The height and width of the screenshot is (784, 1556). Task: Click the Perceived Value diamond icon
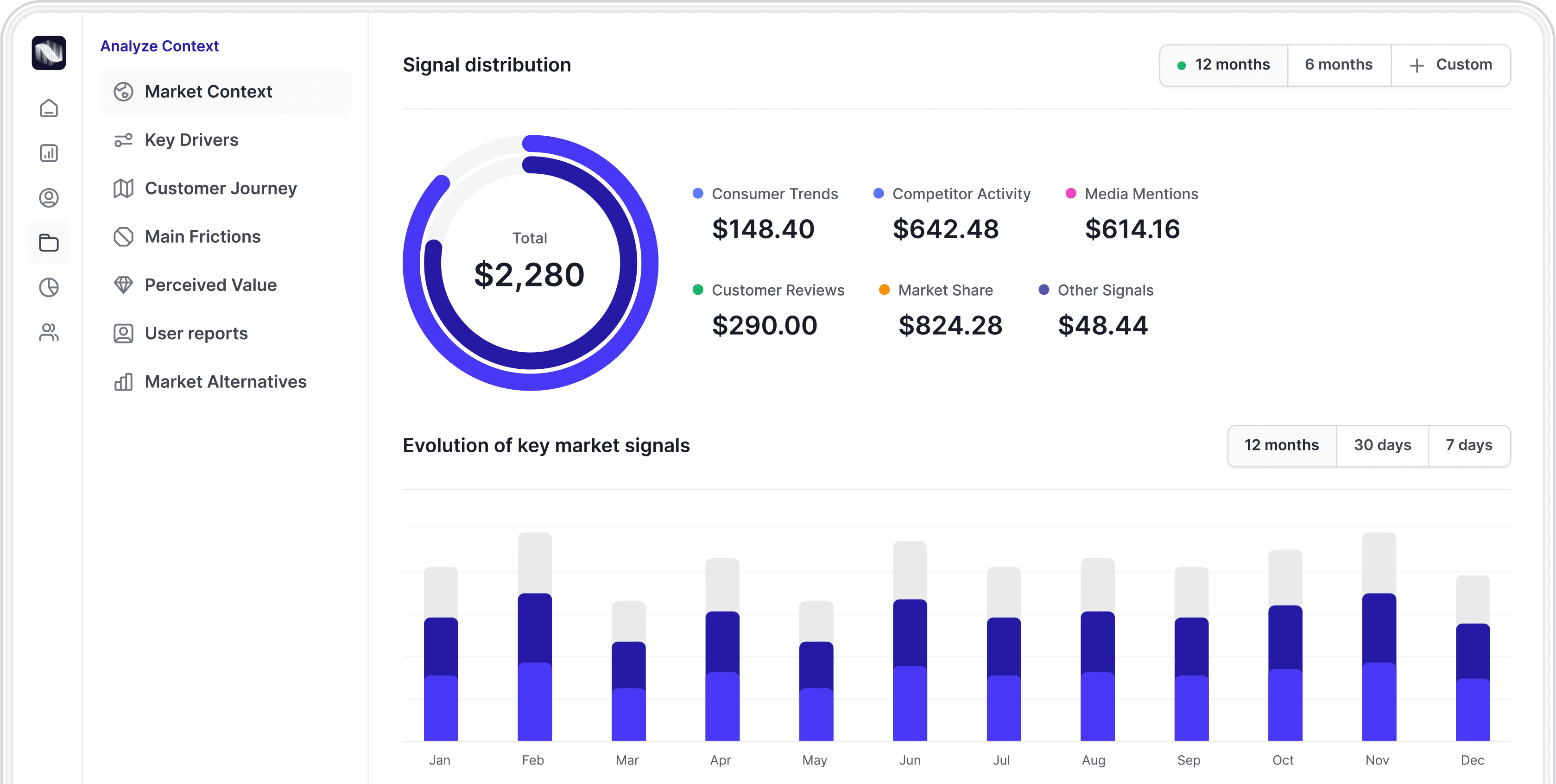[x=123, y=285]
